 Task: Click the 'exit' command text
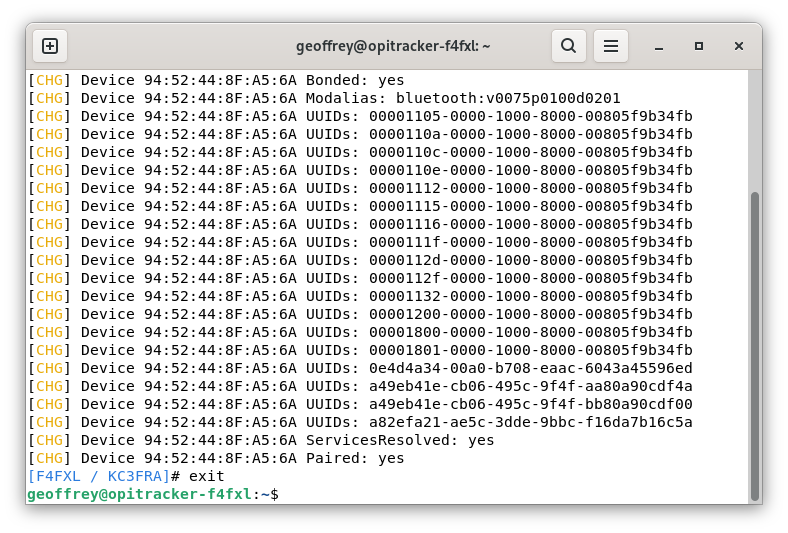coord(207,476)
